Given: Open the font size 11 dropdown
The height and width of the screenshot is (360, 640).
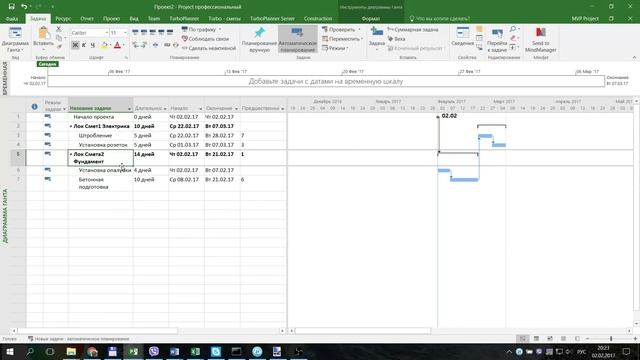Looking at the screenshot, I should (125, 33).
